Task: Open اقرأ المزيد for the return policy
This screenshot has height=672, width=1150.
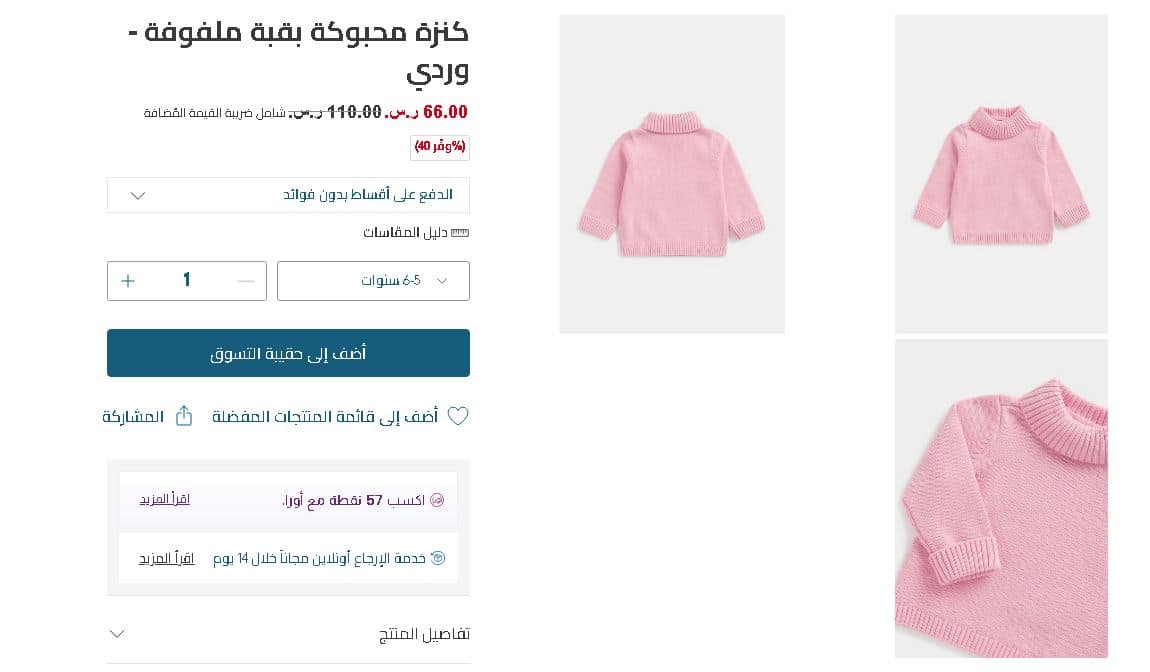Action: click(x=166, y=558)
